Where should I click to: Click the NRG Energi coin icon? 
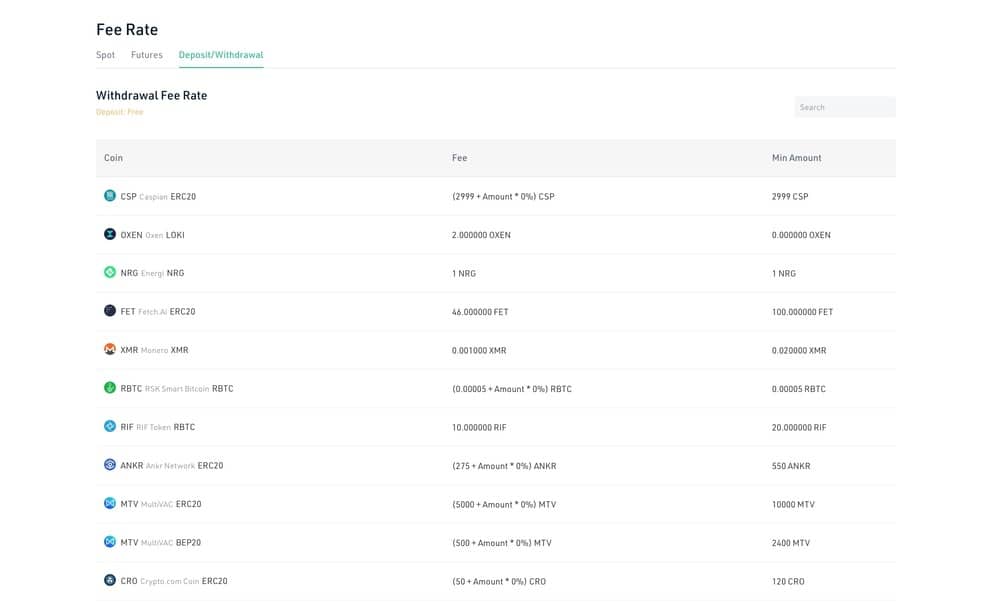110,272
